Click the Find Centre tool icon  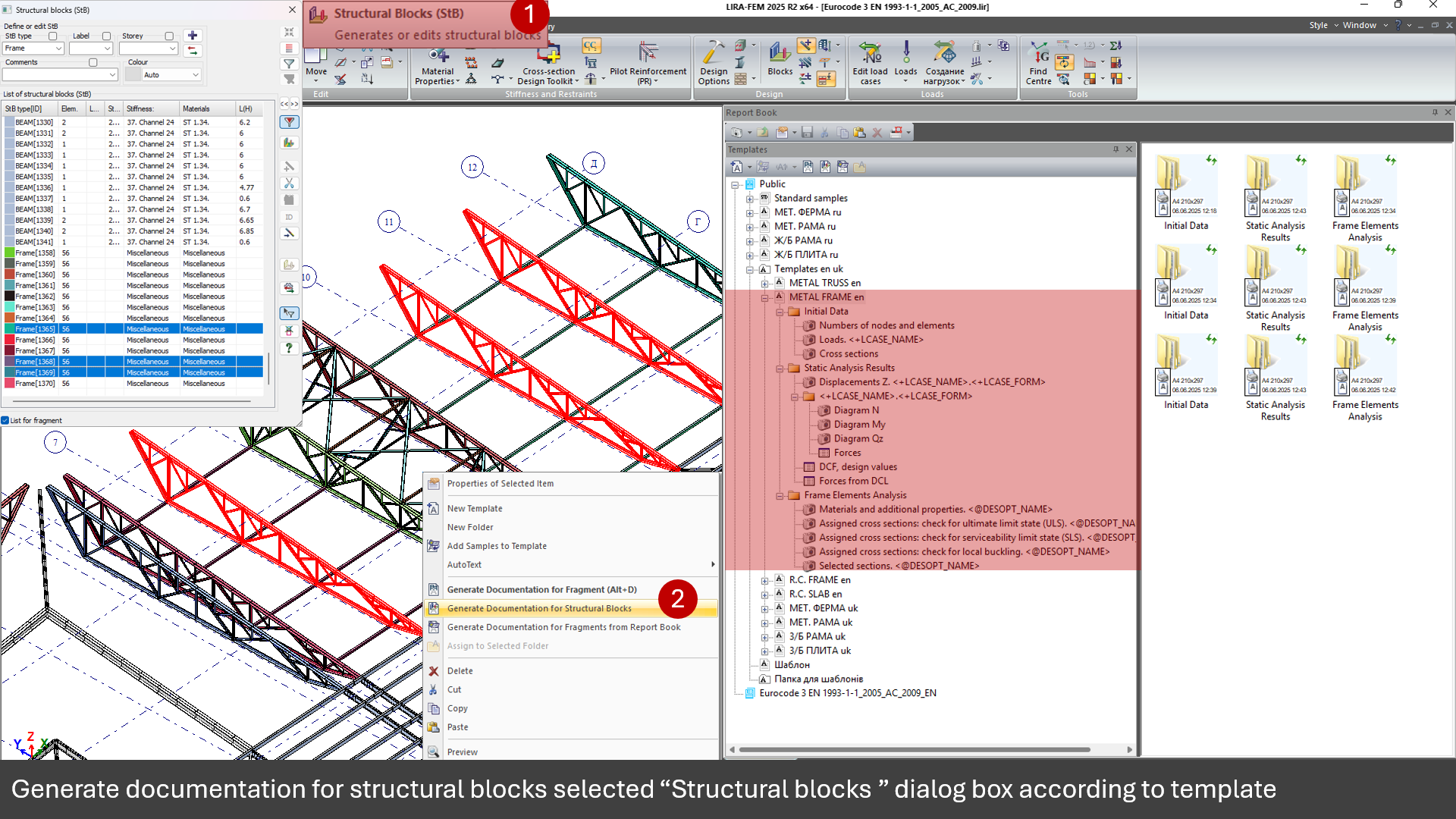click(1038, 61)
